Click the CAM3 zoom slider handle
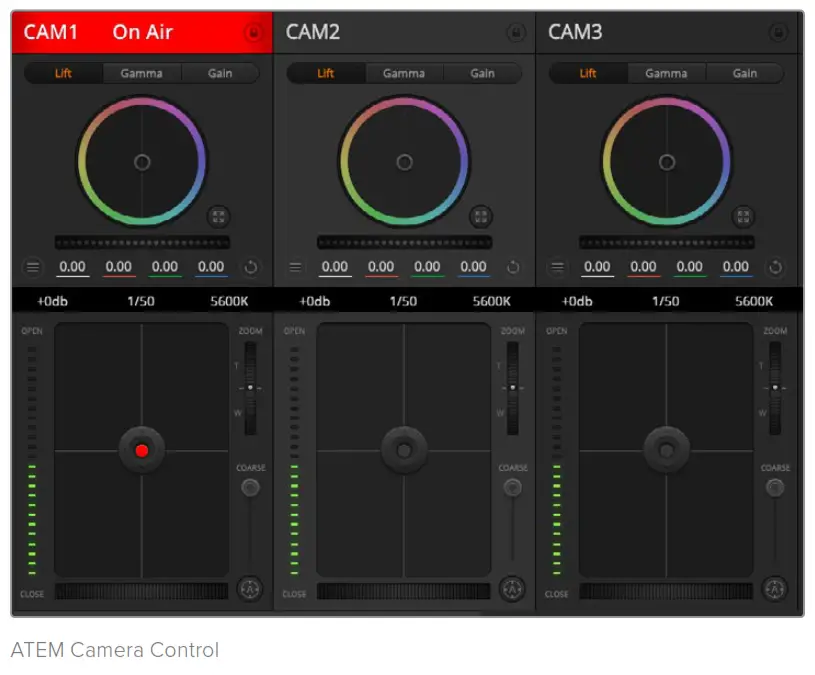The image size is (815, 675). [x=775, y=388]
